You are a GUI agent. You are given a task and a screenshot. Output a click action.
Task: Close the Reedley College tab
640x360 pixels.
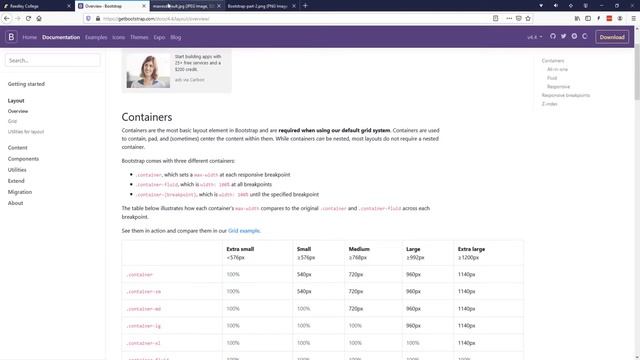69,6
